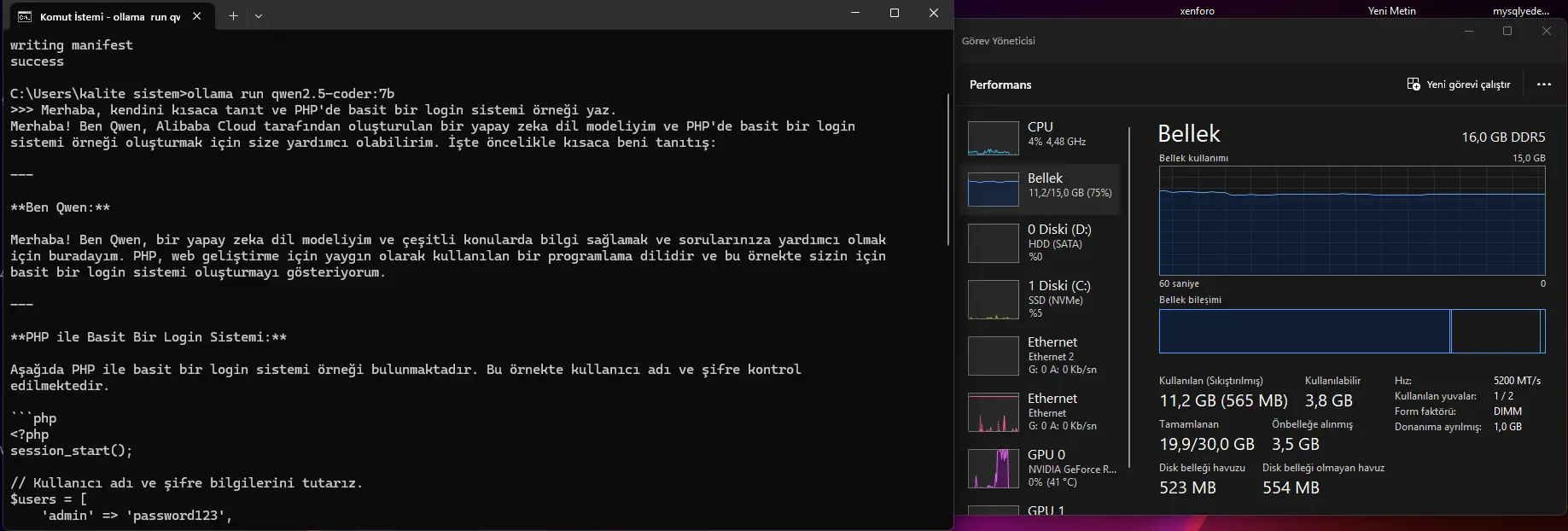Click the Bellek mini graph thumbnail
The image size is (1568, 531).
click(x=993, y=190)
